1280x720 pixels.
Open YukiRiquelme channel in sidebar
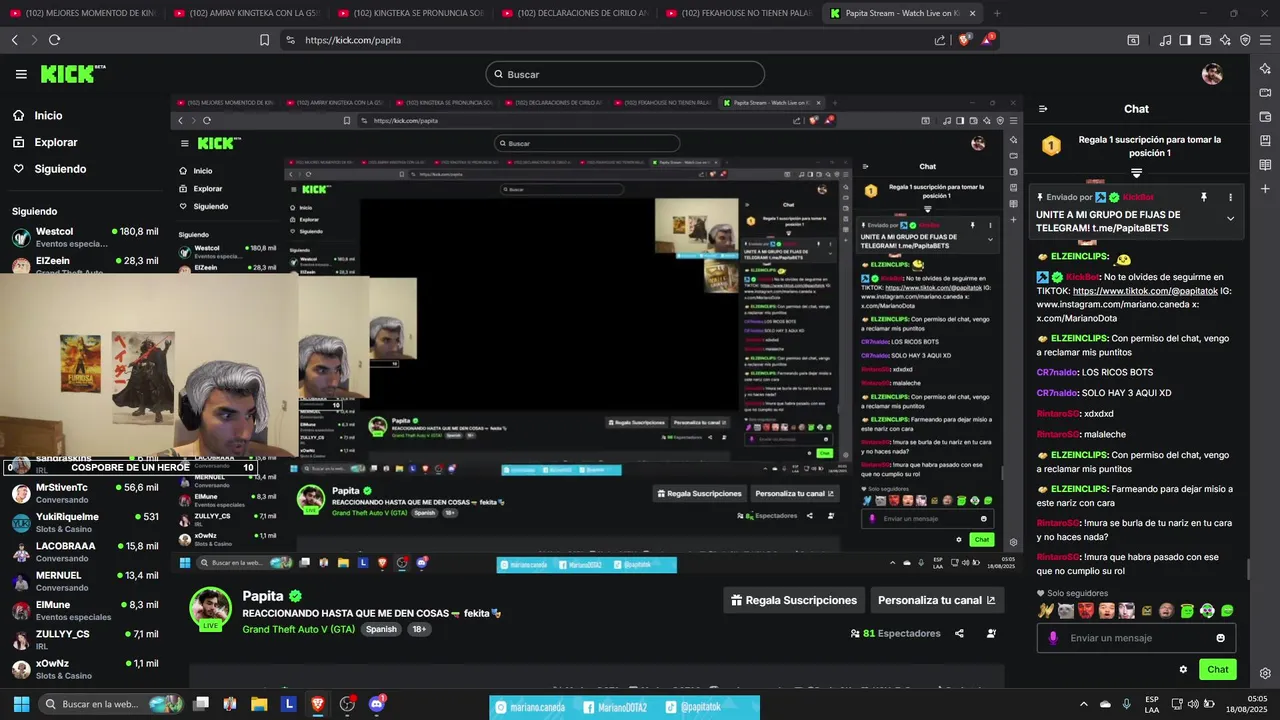pyautogui.click(x=85, y=522)
